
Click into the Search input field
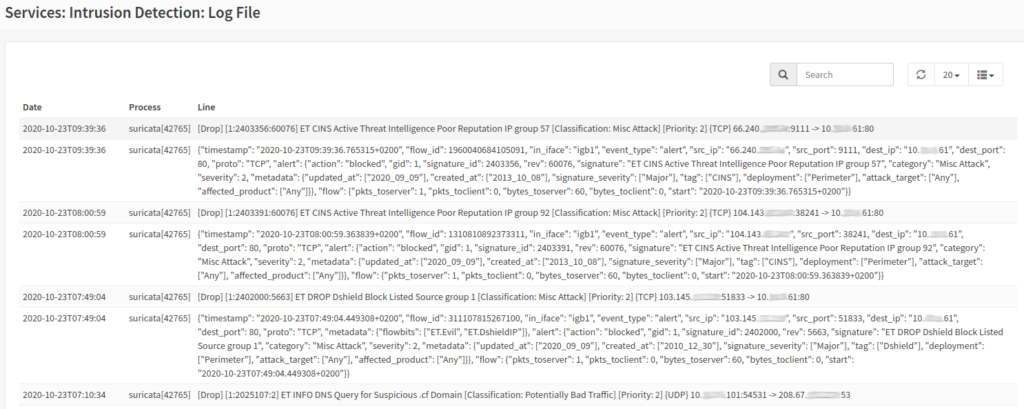tap(845, 74)
